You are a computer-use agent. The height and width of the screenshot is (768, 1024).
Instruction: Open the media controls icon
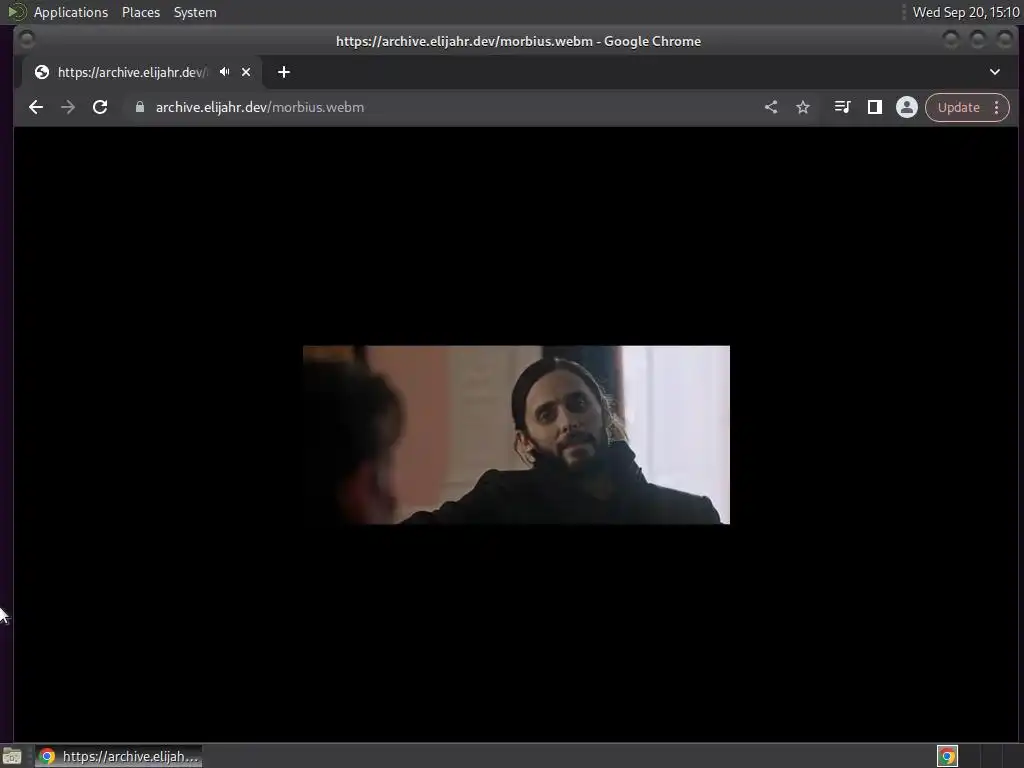point(842,107)
